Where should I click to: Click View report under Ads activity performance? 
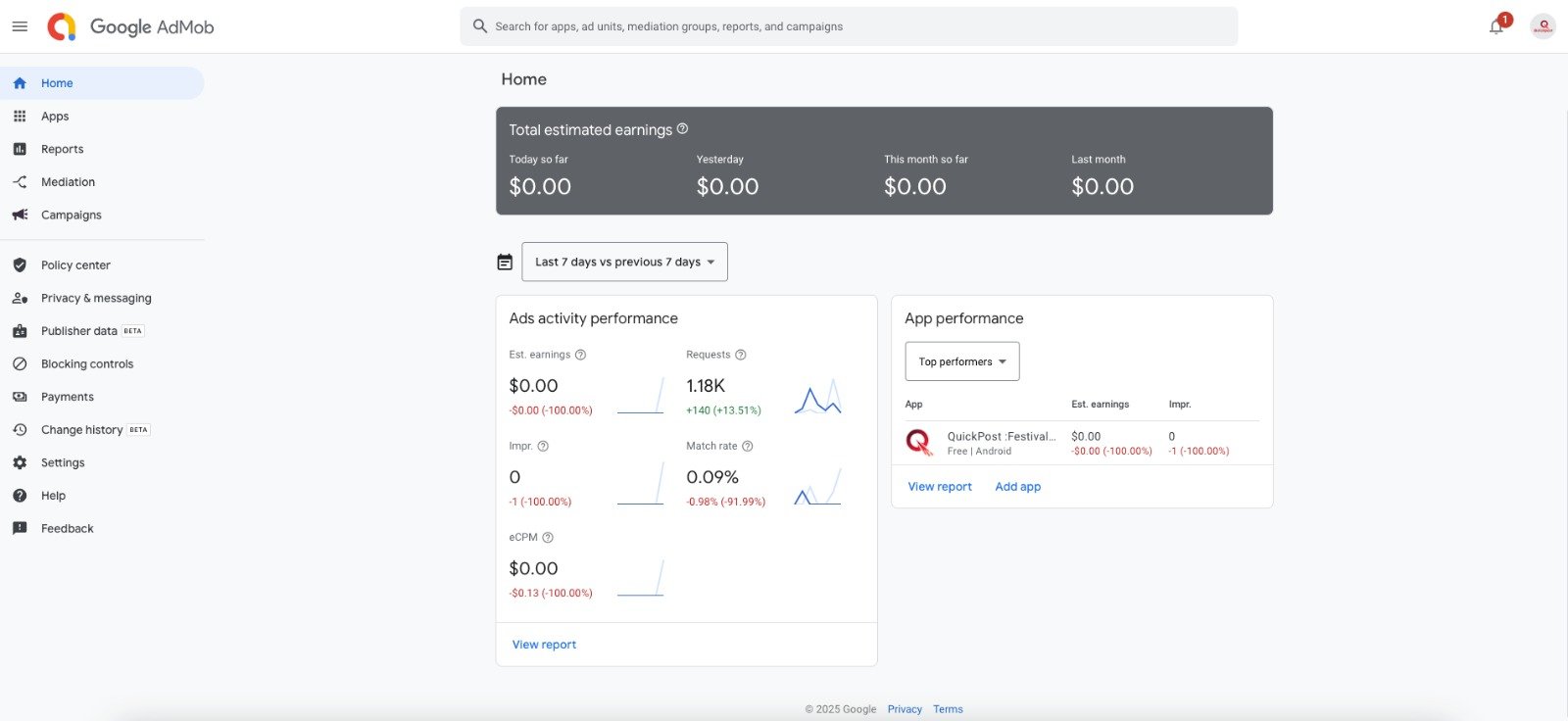(544, 645)
